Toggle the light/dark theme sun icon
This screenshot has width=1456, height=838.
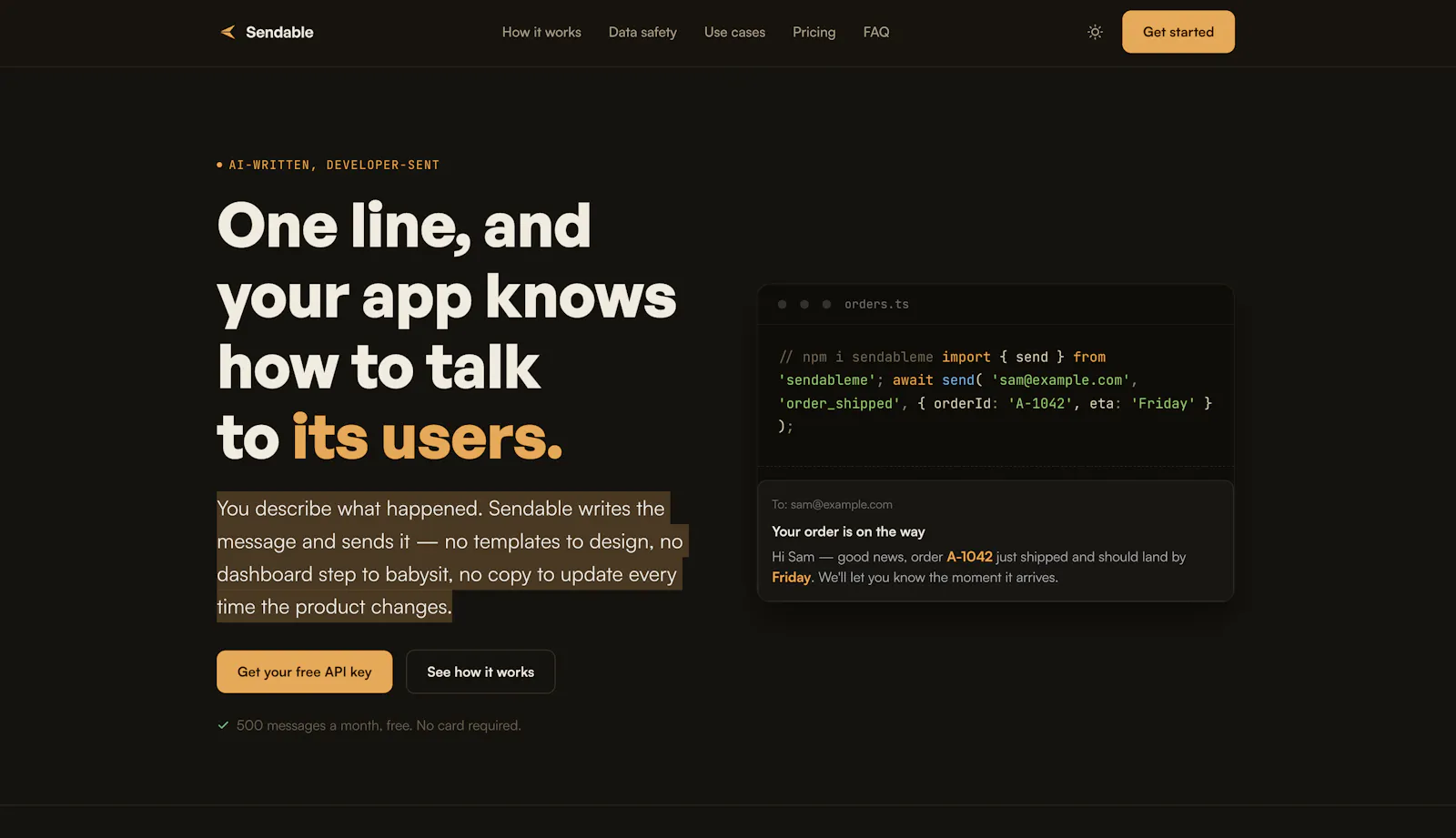tap(1095, 32)
